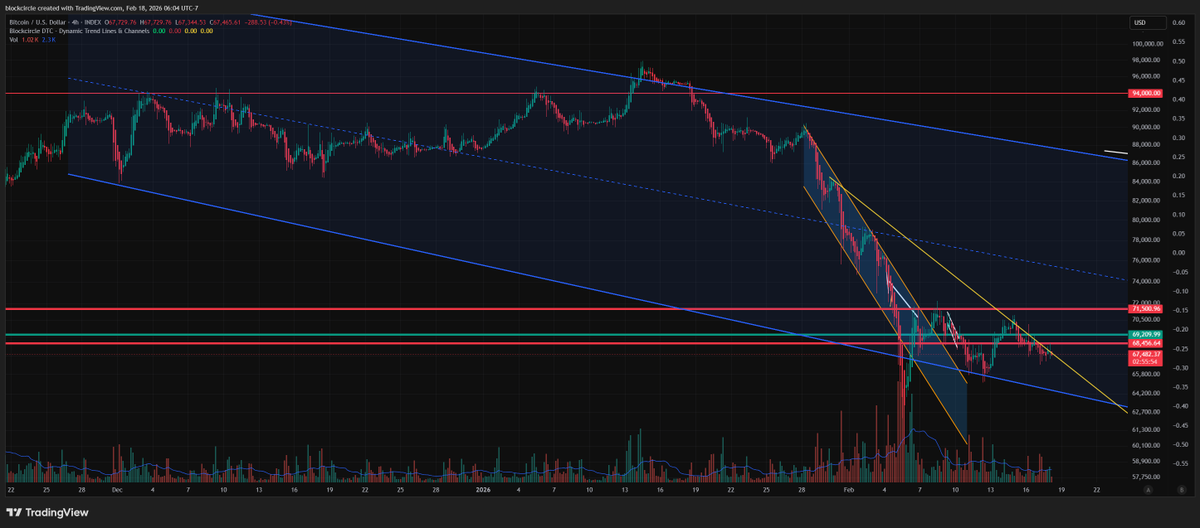Click the 1.02 K volume value
Screen dimensions: 1200x528
click(x=29, y=40)
